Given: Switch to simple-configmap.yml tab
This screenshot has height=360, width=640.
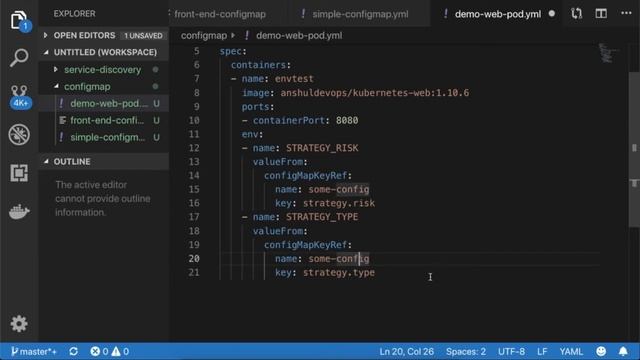Looking at the screenshot, I should click(x=360, y=14).
